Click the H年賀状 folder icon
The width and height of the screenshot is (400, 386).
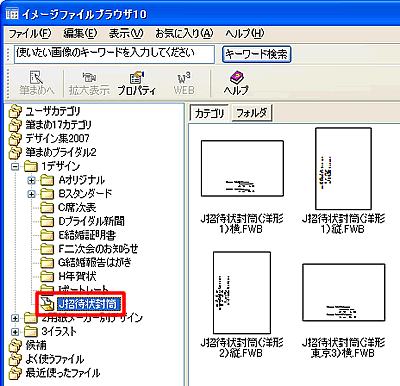pyautogui.click(x=47, y=276)
